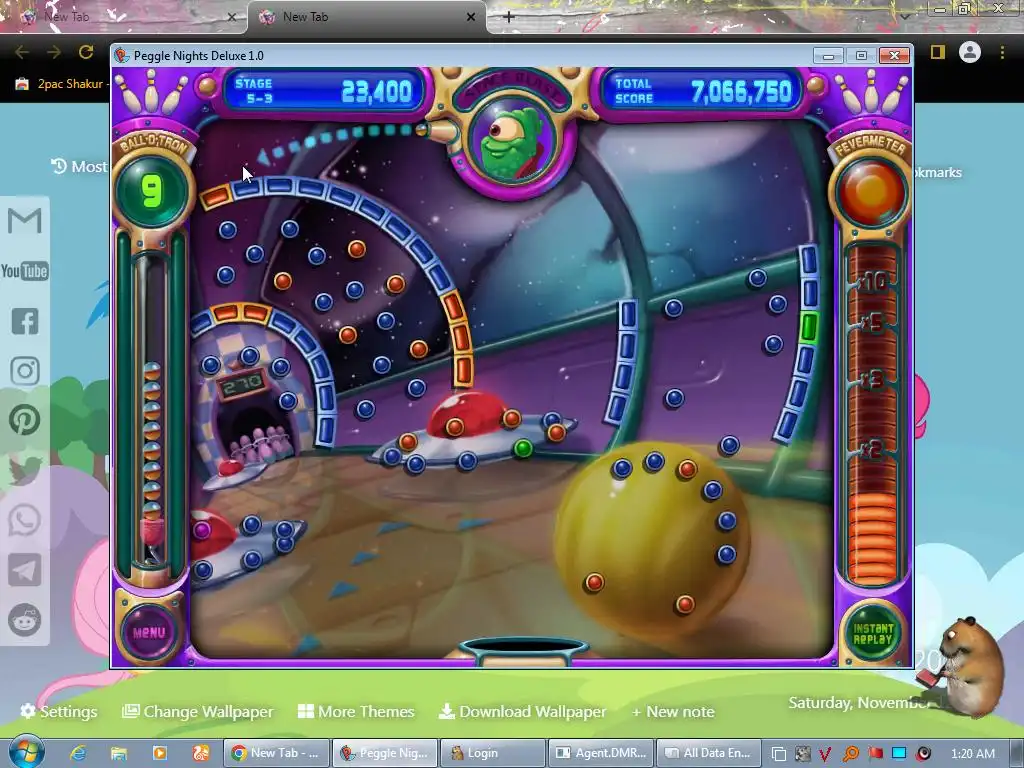Click Chrome's forward arrow

tap(54, 52)
